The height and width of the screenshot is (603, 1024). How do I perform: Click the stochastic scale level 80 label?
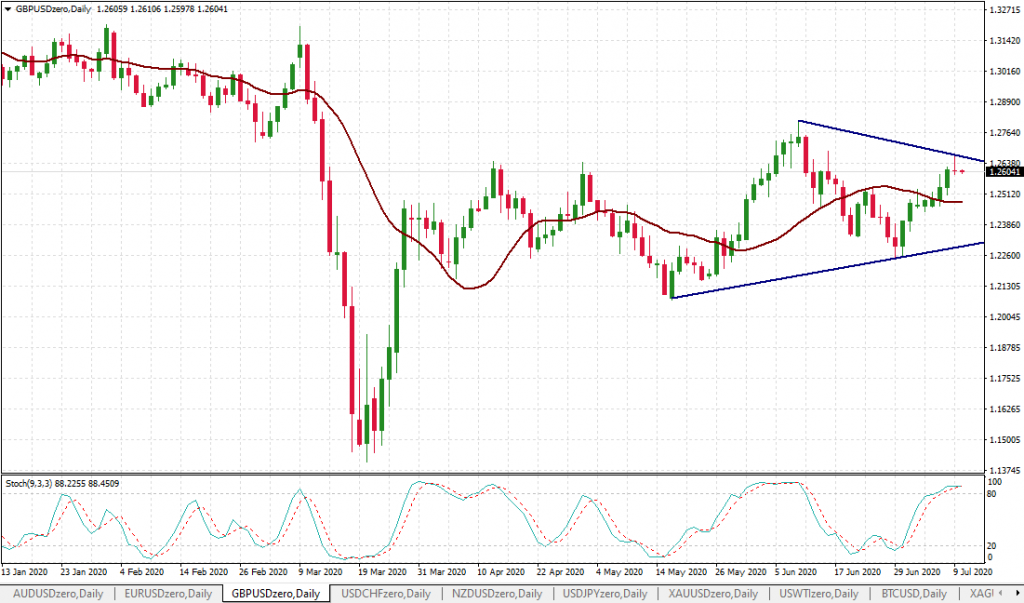(992, 494)
